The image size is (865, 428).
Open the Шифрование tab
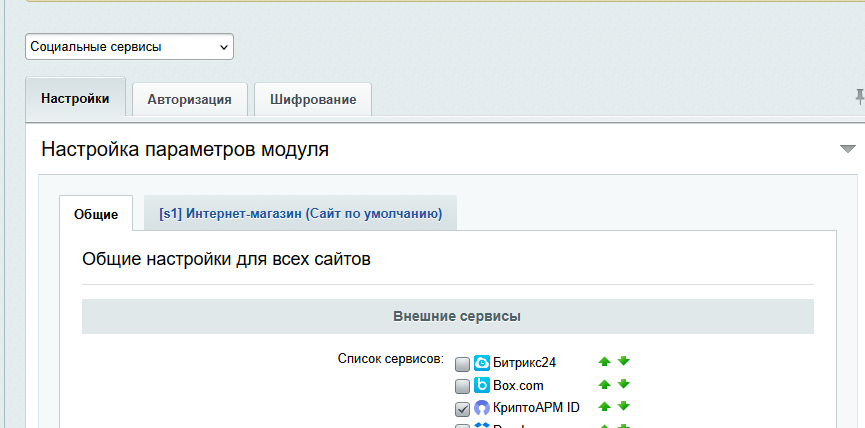click(312, 99)
